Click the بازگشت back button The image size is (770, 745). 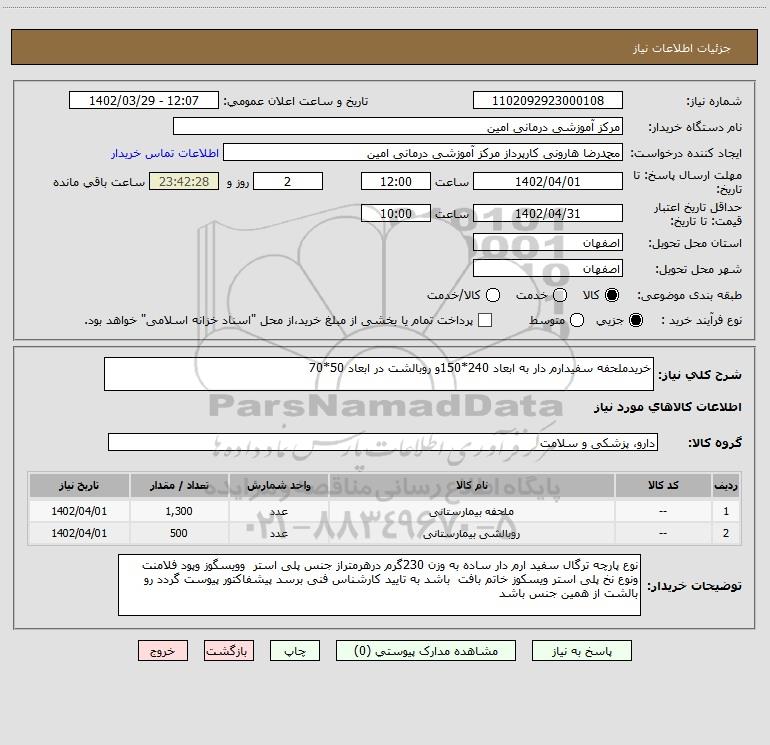click(229, 651)
